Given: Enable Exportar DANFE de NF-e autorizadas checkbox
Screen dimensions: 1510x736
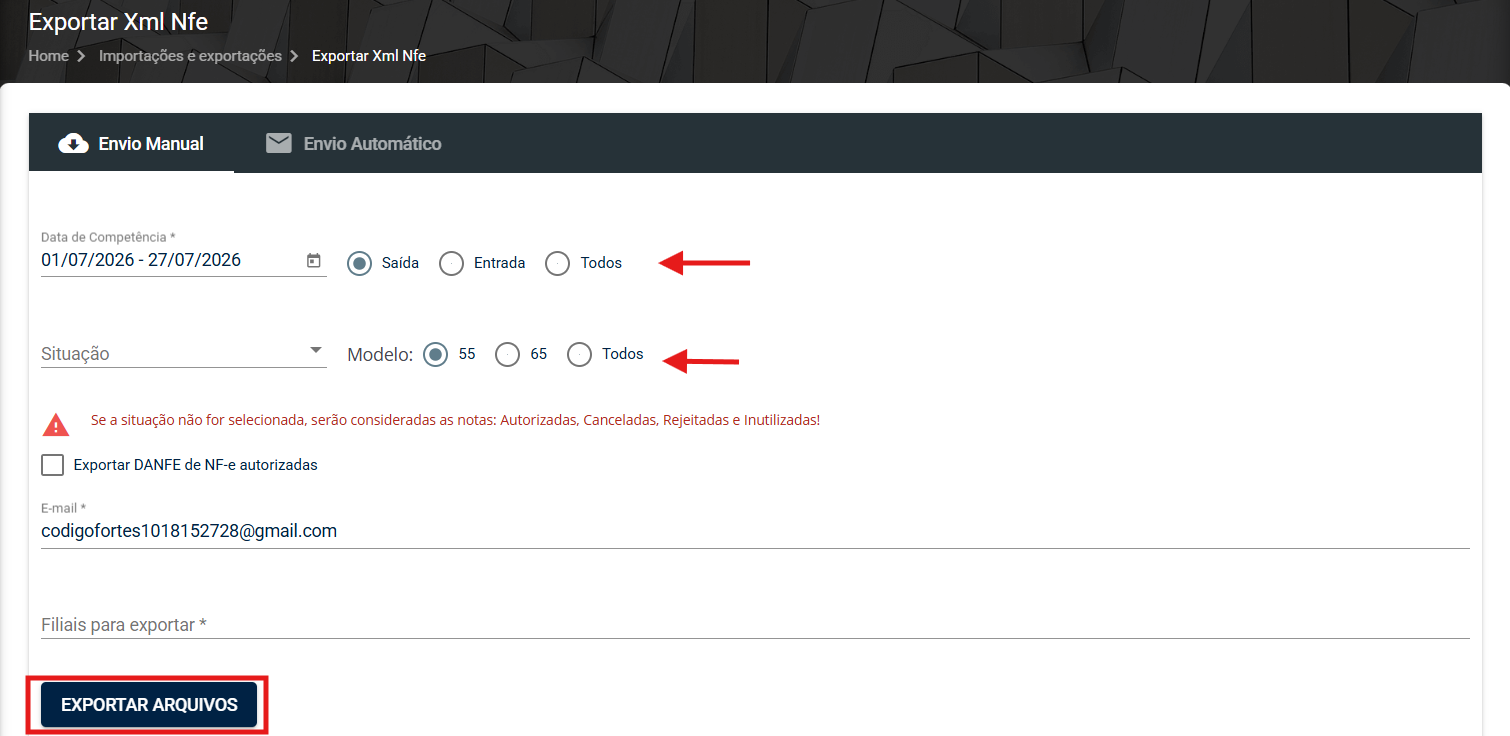Looking at the screenshot, I should click(53, 465).
